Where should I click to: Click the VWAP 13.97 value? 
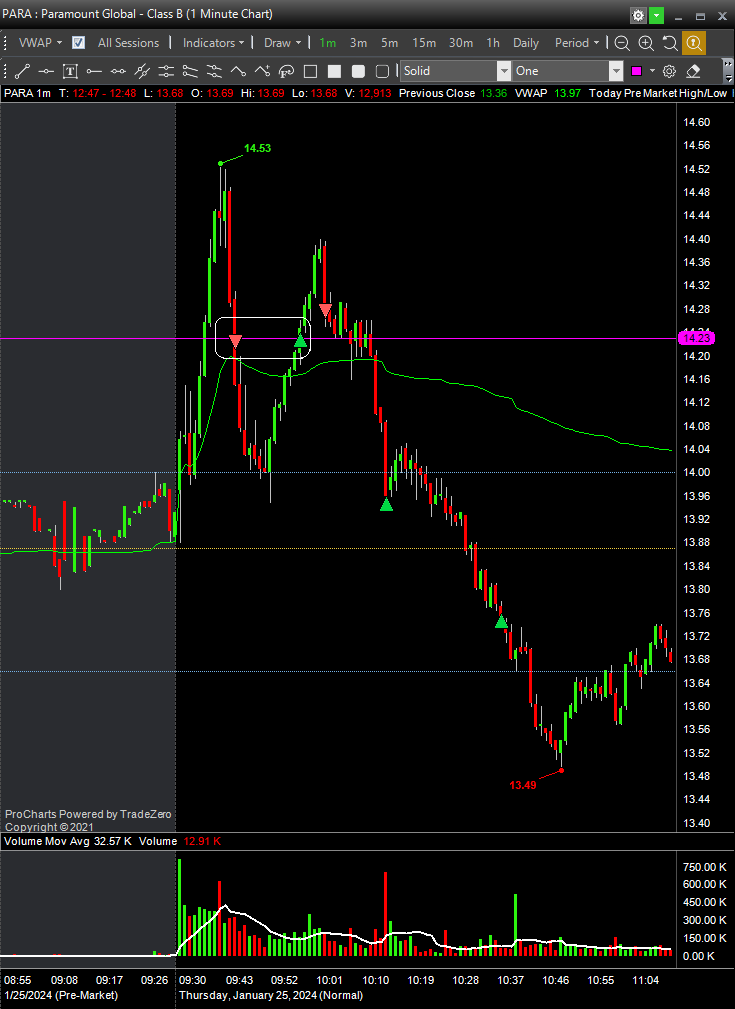(x=567, y=93)
